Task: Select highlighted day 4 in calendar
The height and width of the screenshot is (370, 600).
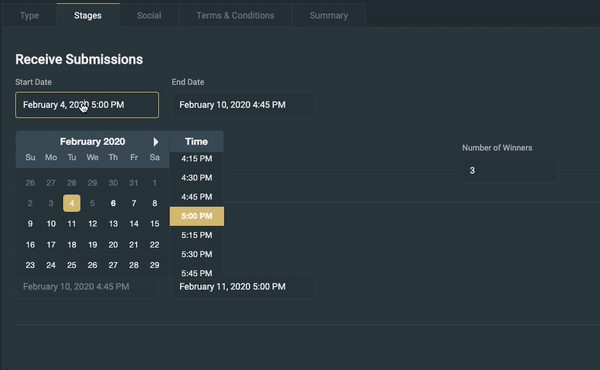Action: 72,203
